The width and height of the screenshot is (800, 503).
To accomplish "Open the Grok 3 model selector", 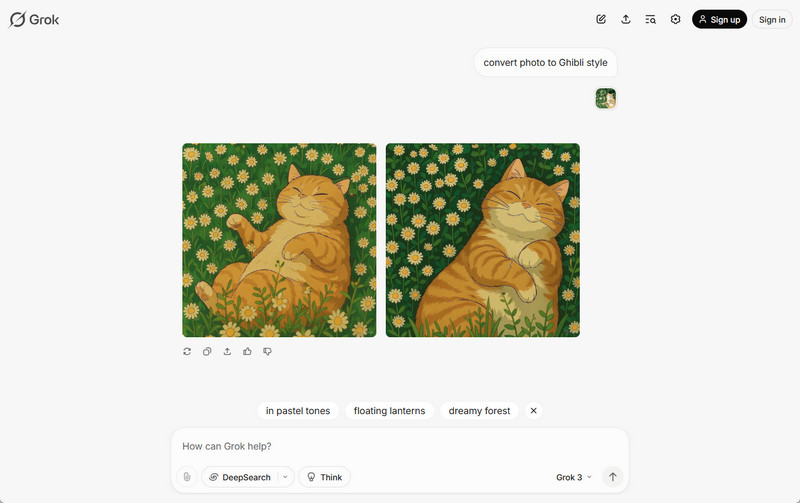I will coord(574,477).
